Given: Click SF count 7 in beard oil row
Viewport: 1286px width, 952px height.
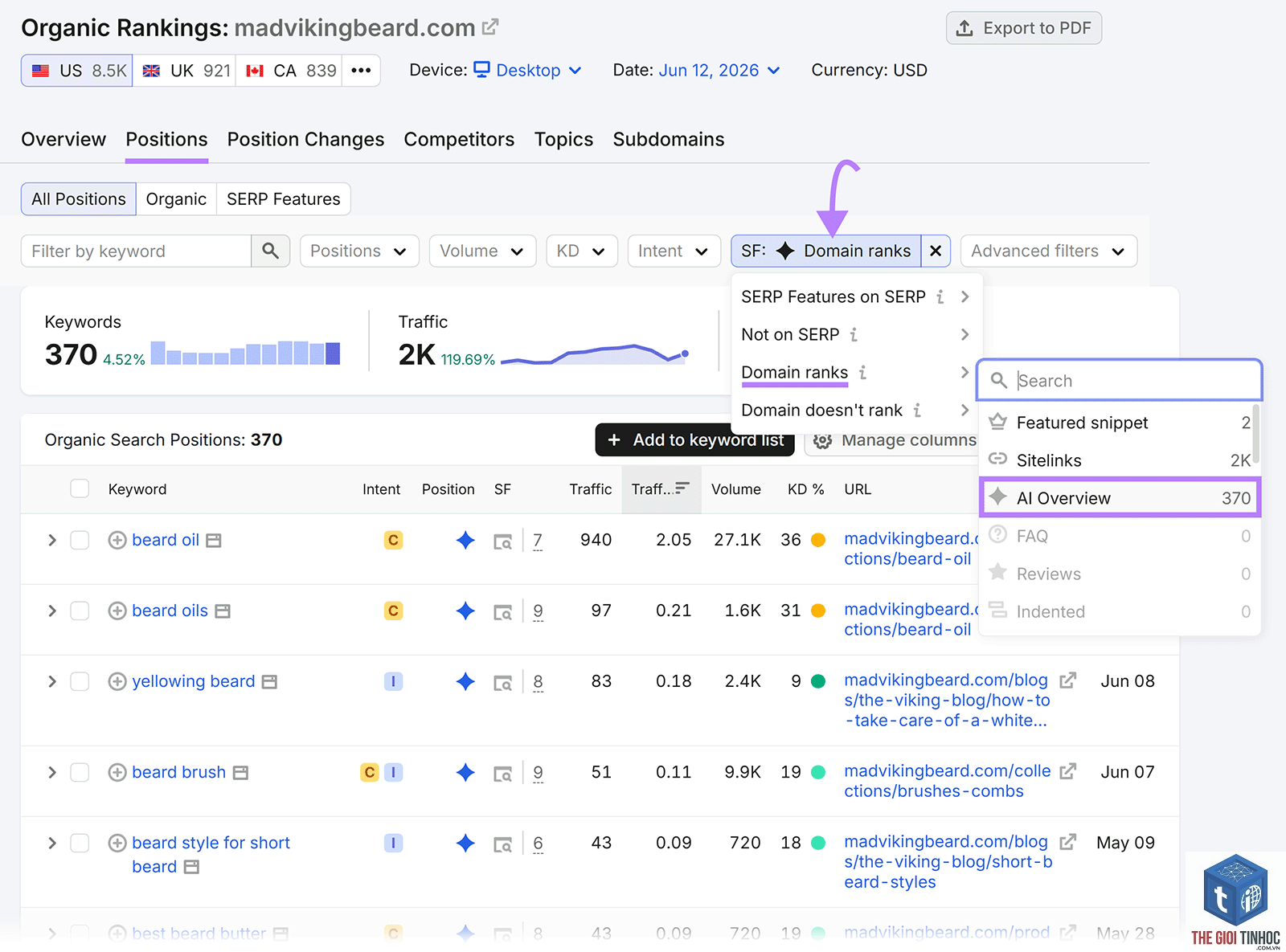Looking at the screenshot, I should [x=538, y=541].
